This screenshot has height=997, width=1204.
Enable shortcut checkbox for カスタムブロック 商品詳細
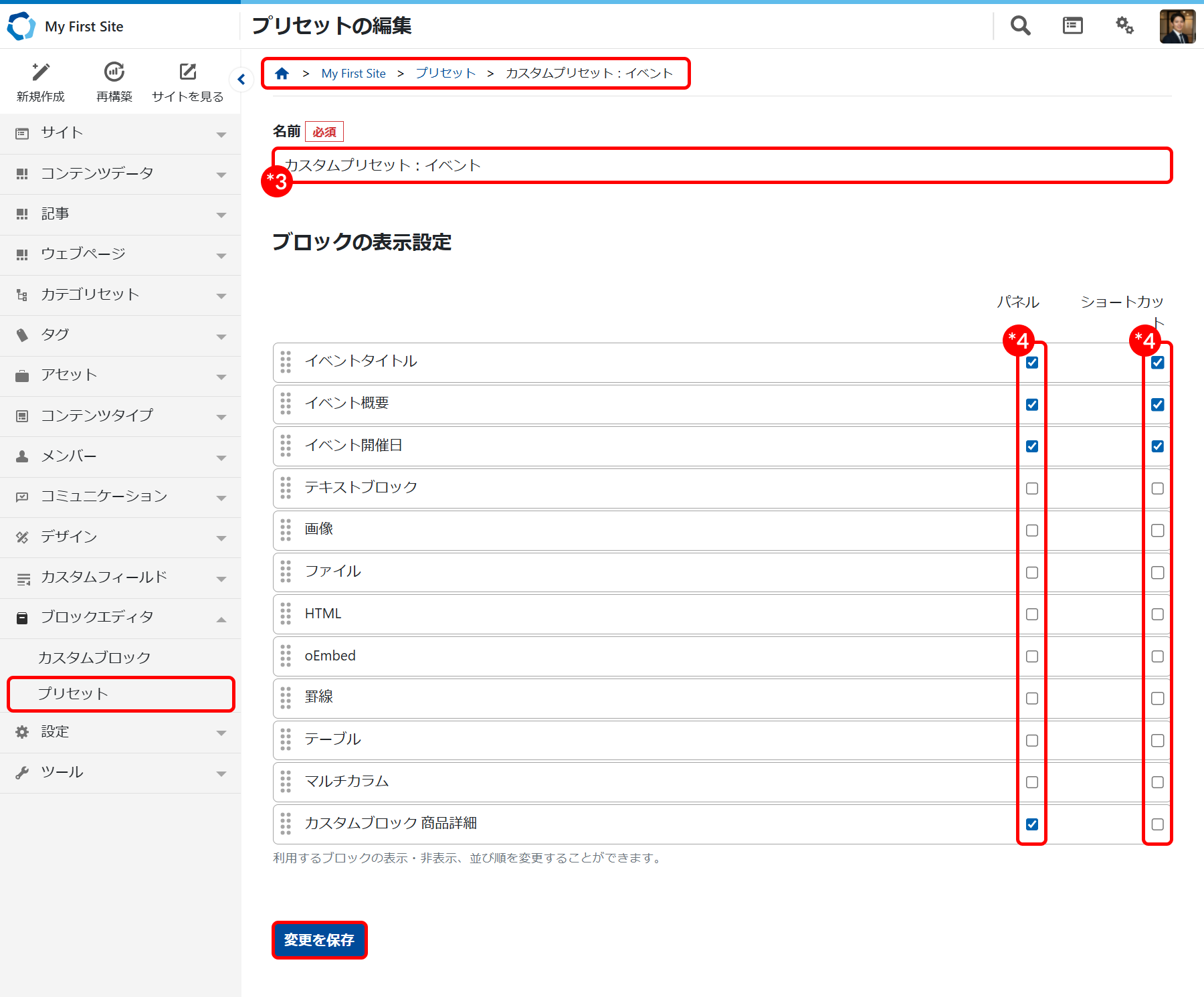point(1157,824)
